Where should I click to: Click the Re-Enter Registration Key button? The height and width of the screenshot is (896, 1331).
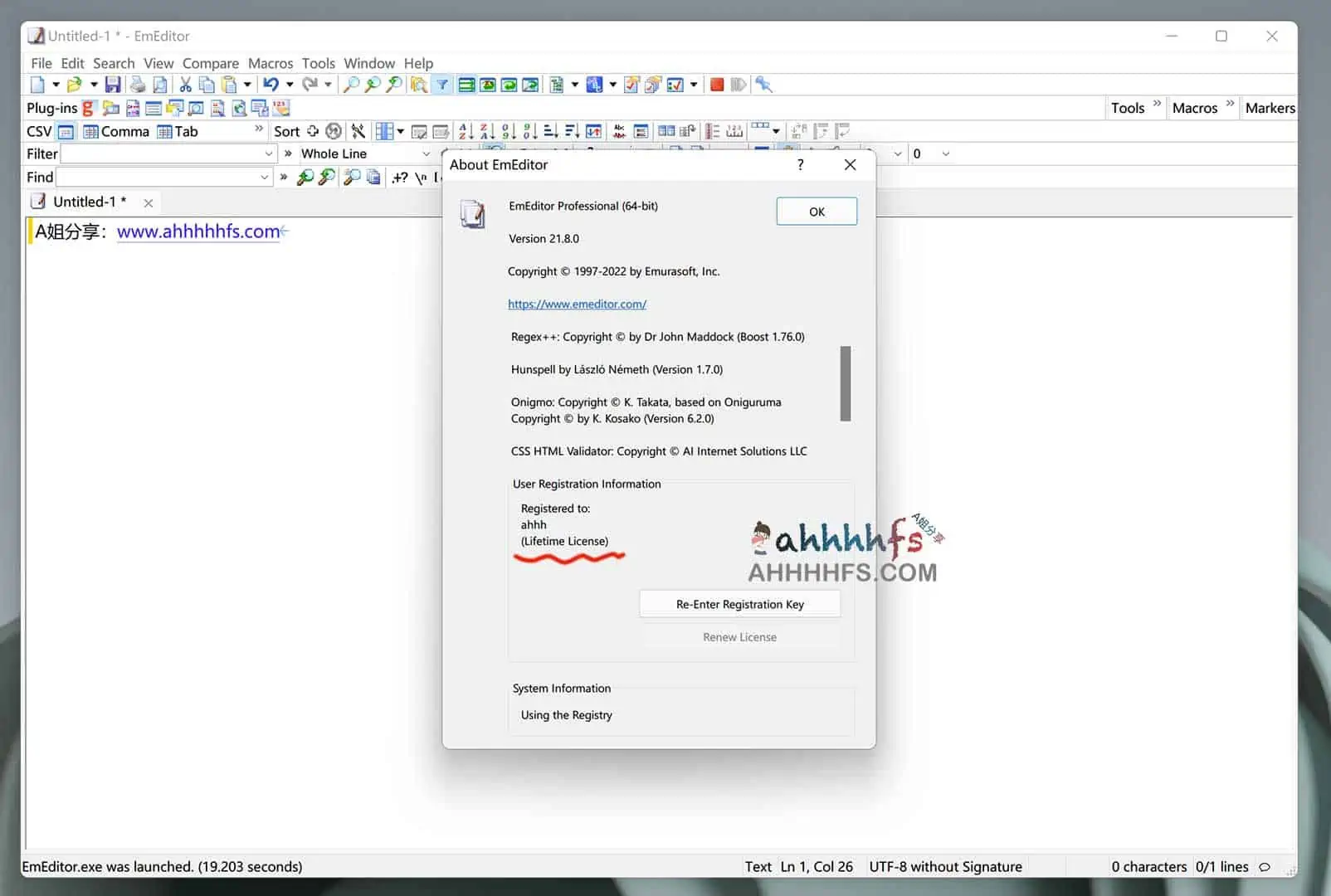[739, 604]
